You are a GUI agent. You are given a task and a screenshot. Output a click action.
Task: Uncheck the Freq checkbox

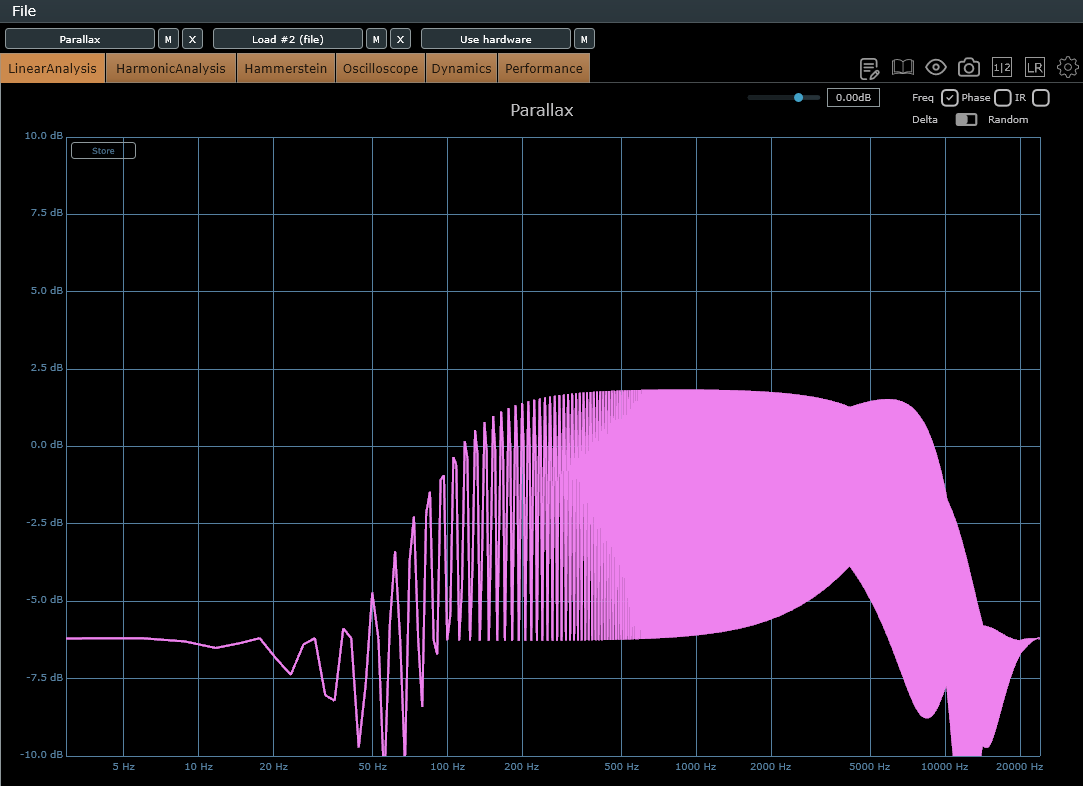click(x=950, y=98)
